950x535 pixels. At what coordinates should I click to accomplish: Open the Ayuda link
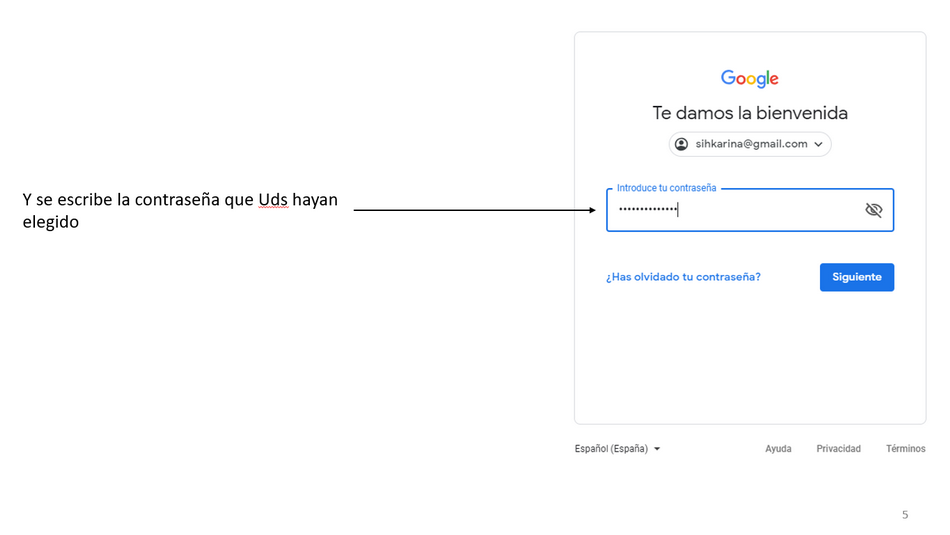coord(778,449)
